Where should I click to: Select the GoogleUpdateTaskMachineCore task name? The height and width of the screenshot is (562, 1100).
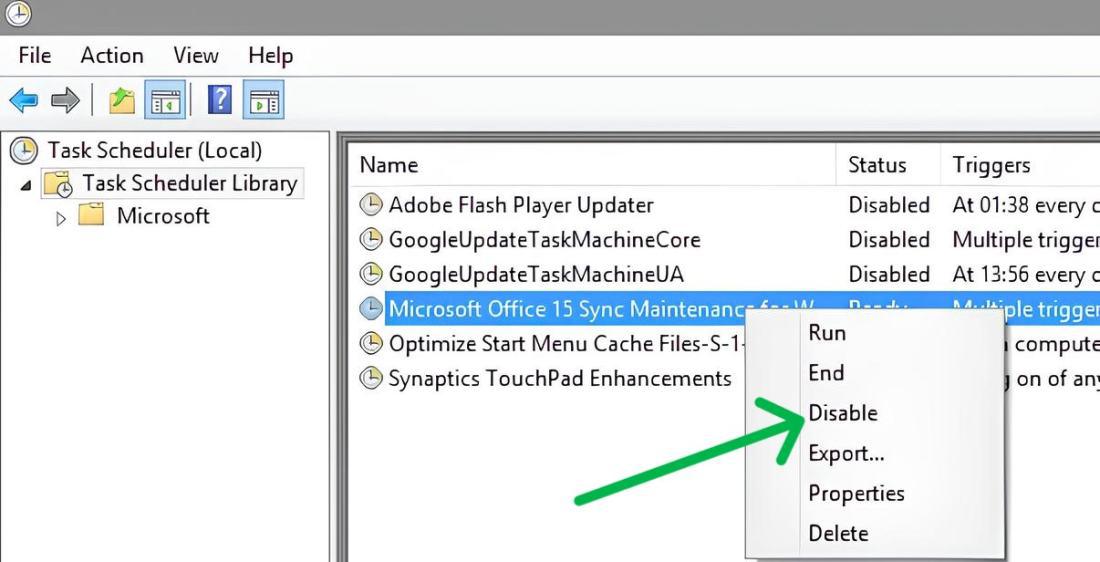pos(544,240)
